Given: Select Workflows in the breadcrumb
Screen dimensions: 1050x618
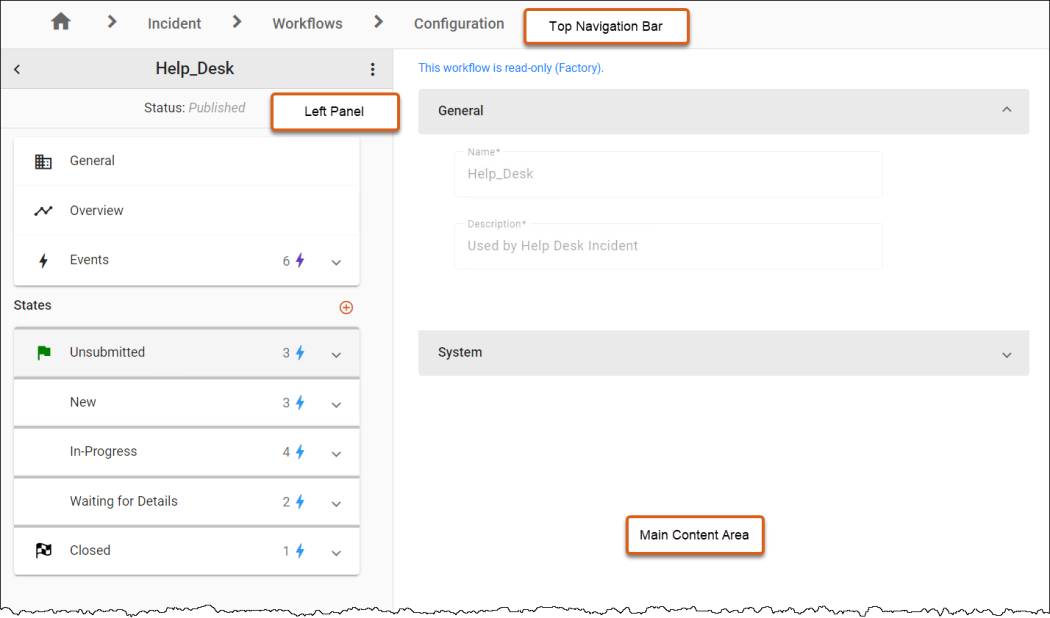Looking at the screenshot, I should pyautogui.click(x=306, y=22).
